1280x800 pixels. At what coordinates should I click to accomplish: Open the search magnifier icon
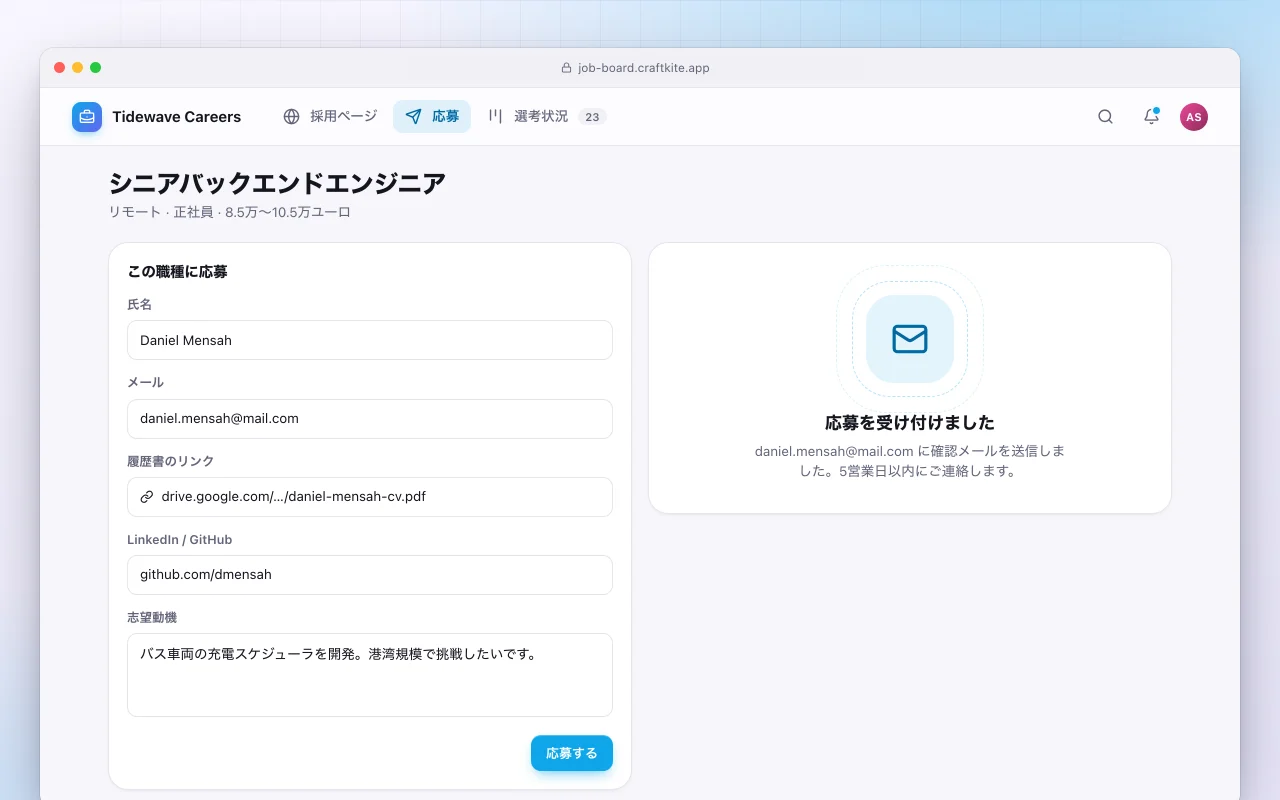(x=1105, y=117)
